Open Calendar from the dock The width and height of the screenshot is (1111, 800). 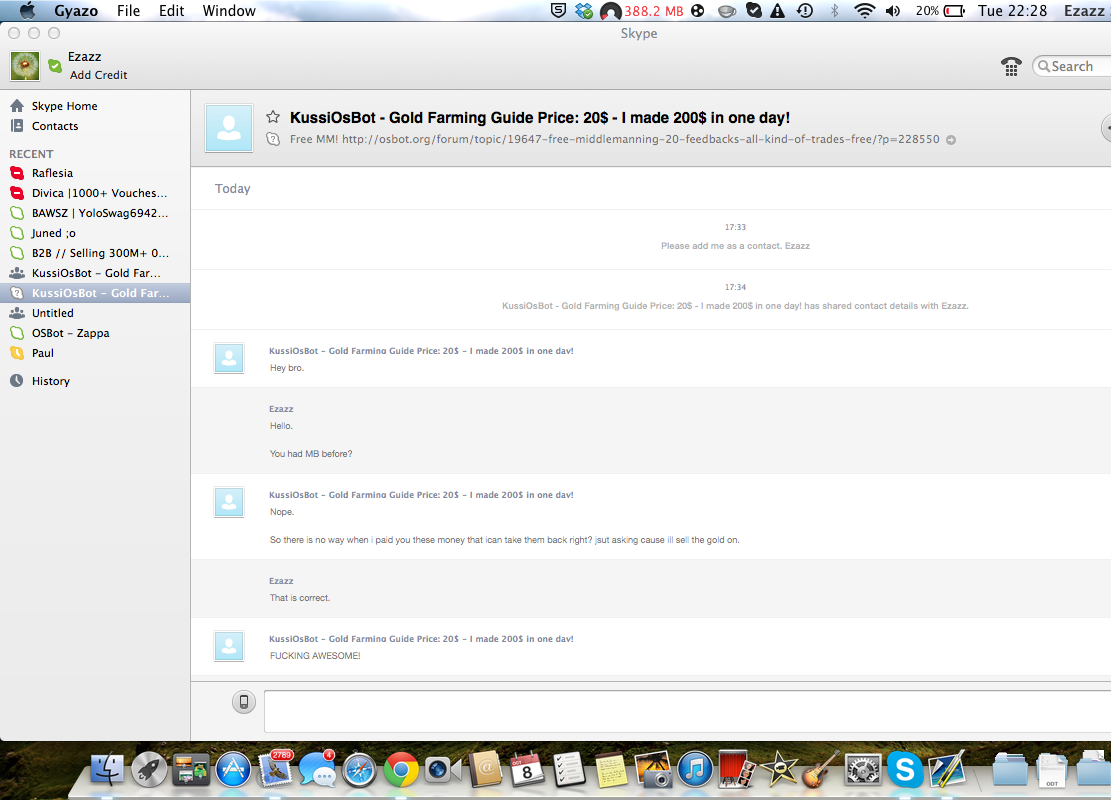[x=527, y=769]
